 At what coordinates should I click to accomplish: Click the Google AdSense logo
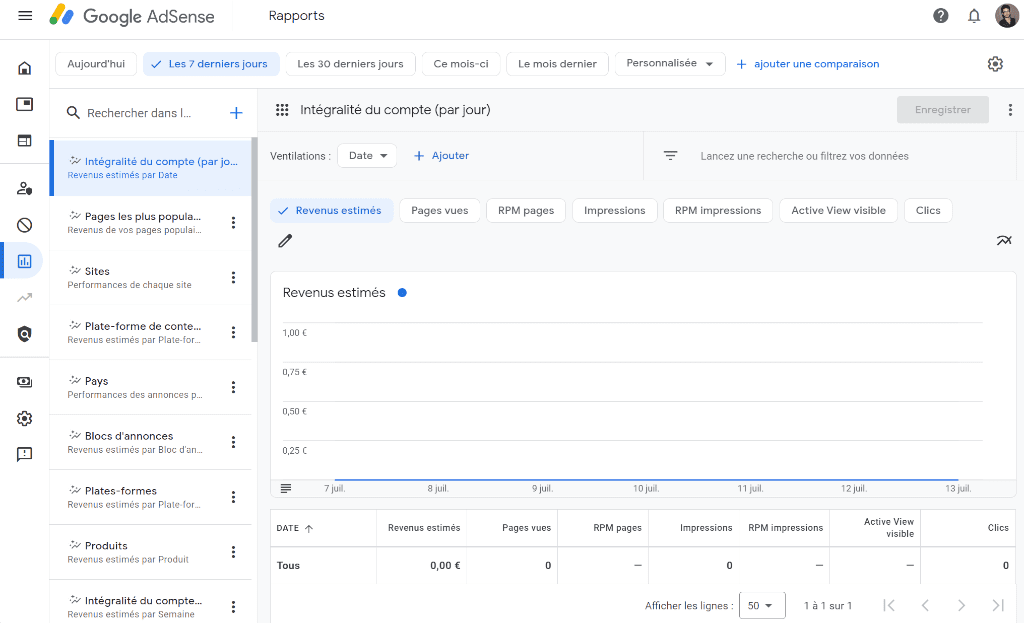coord(132,16)
